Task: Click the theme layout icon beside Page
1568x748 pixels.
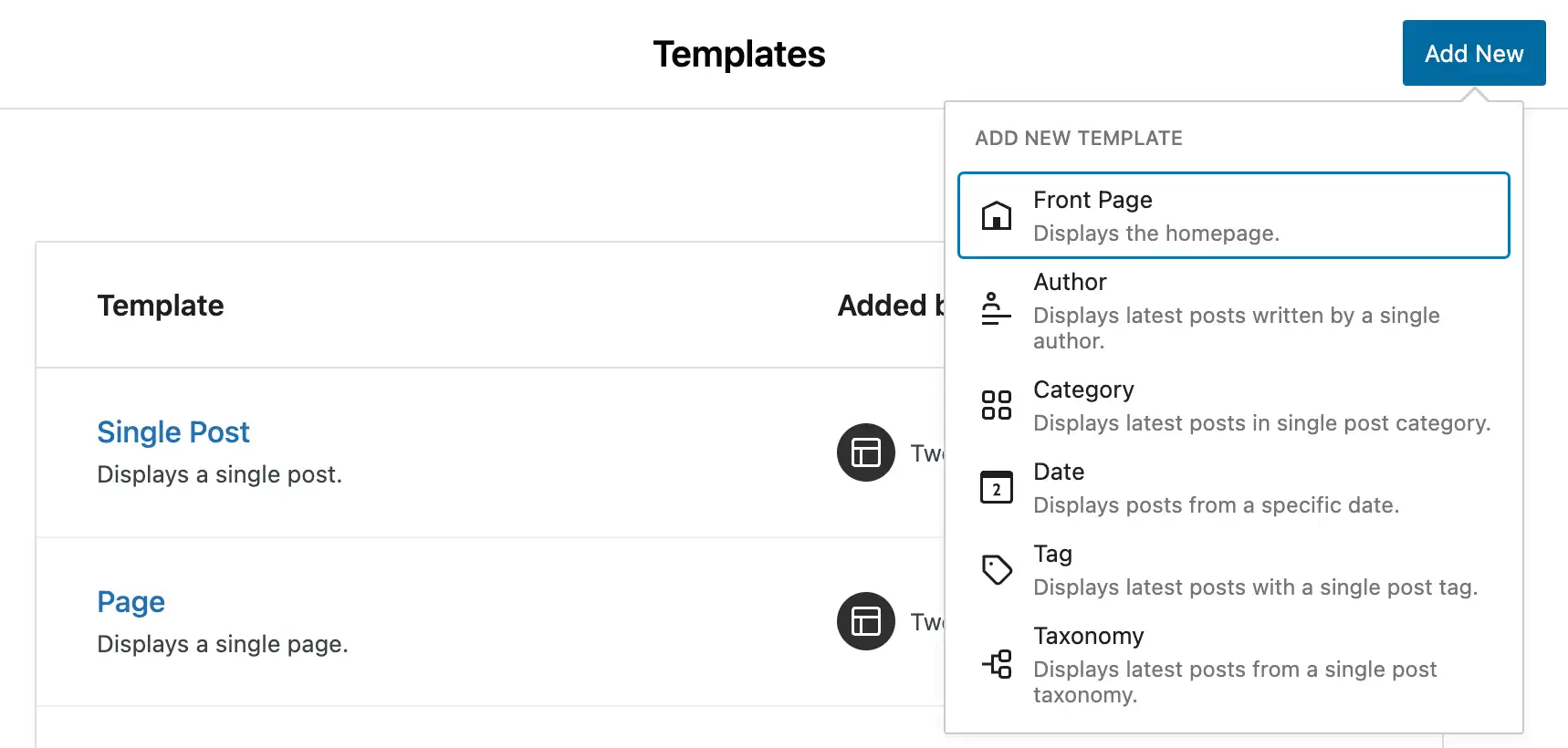Action: (x=865, y=621)
